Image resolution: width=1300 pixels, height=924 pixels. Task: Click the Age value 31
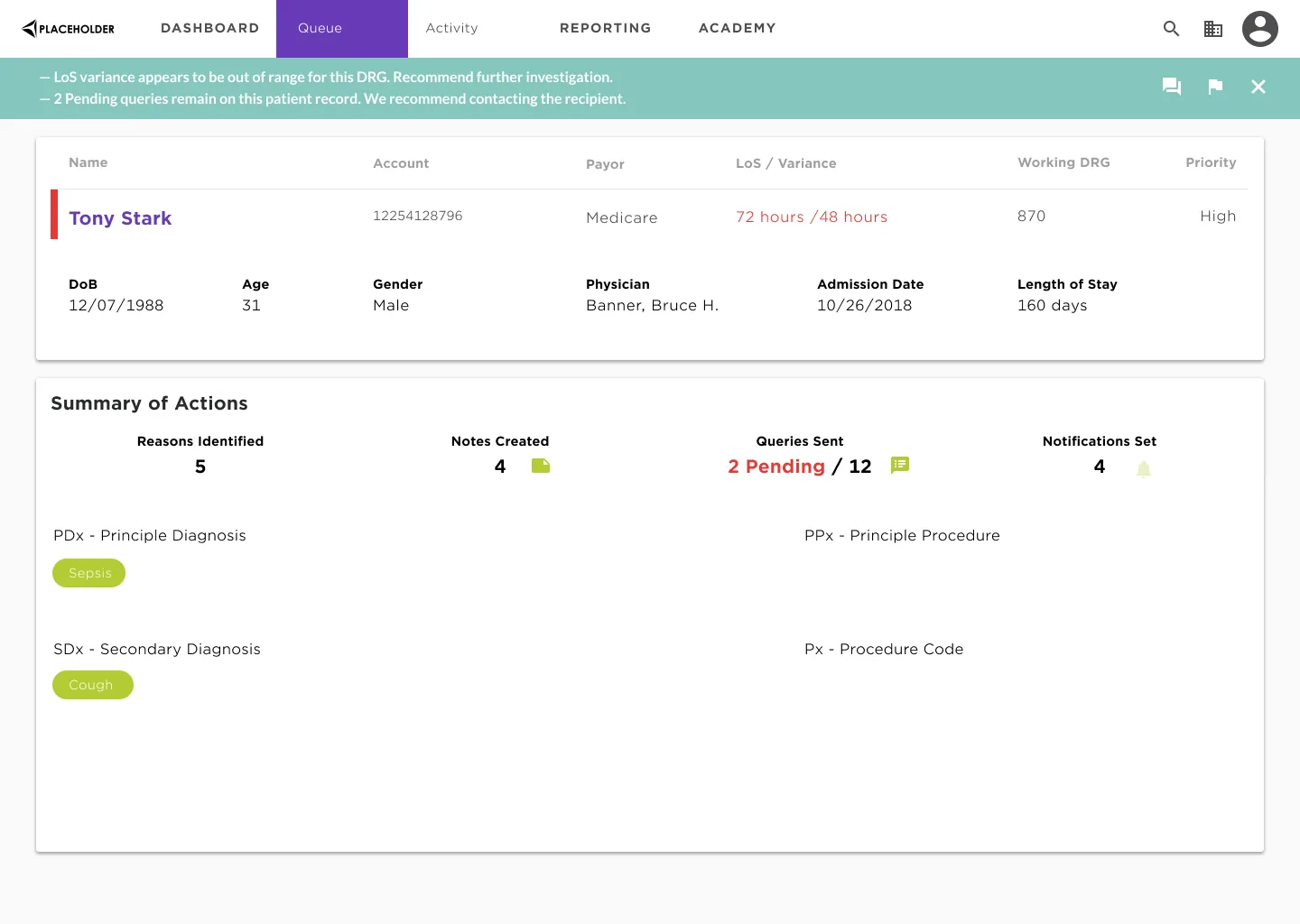(x=251, y=305)
